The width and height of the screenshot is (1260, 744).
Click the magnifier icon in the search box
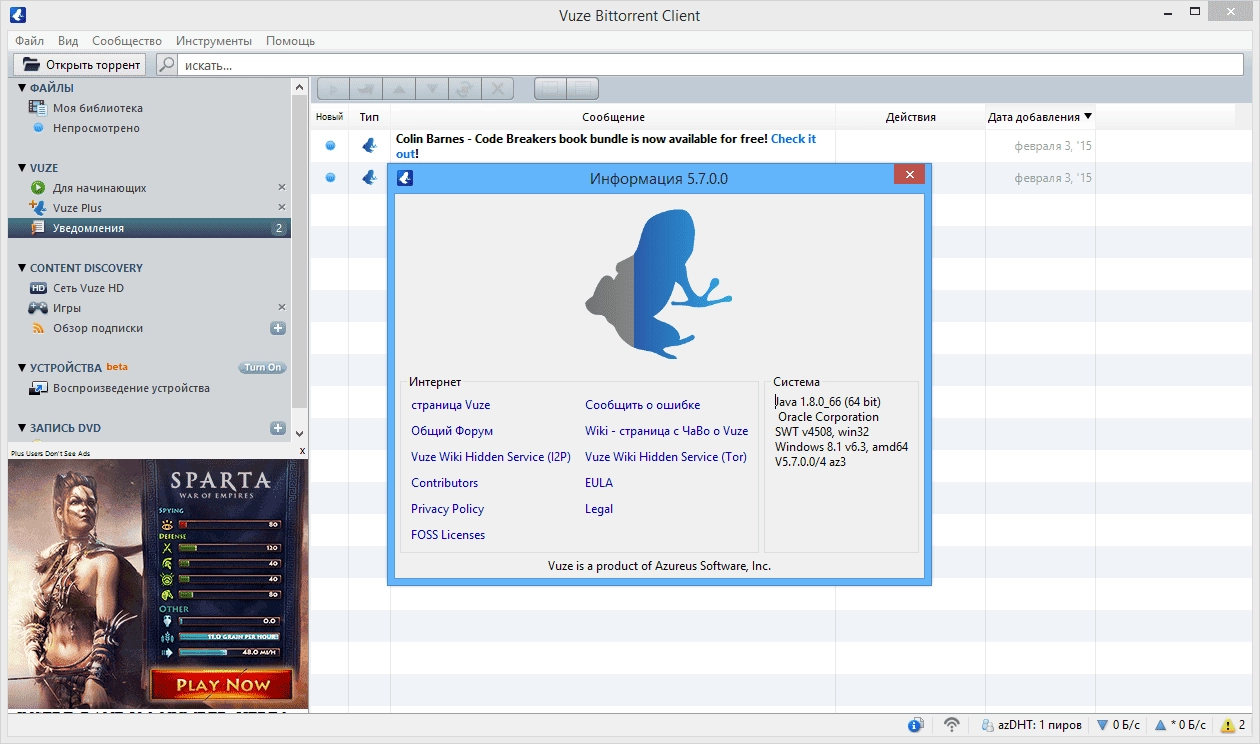coord(167,65)
